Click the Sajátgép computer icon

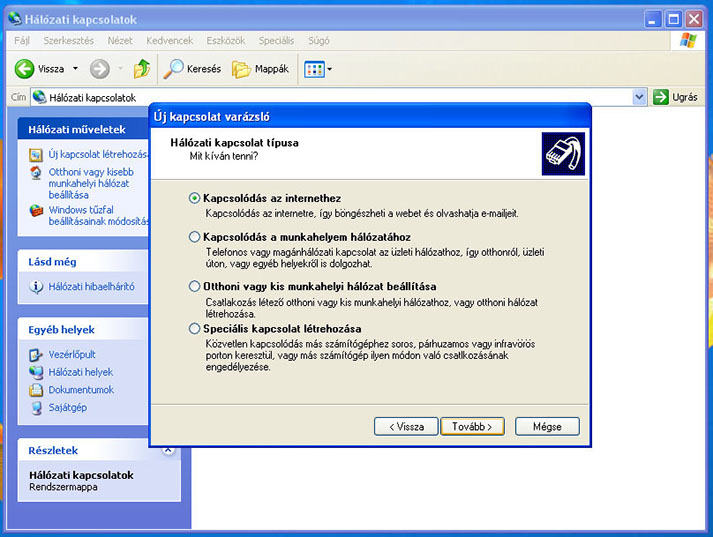click(36, 408)
